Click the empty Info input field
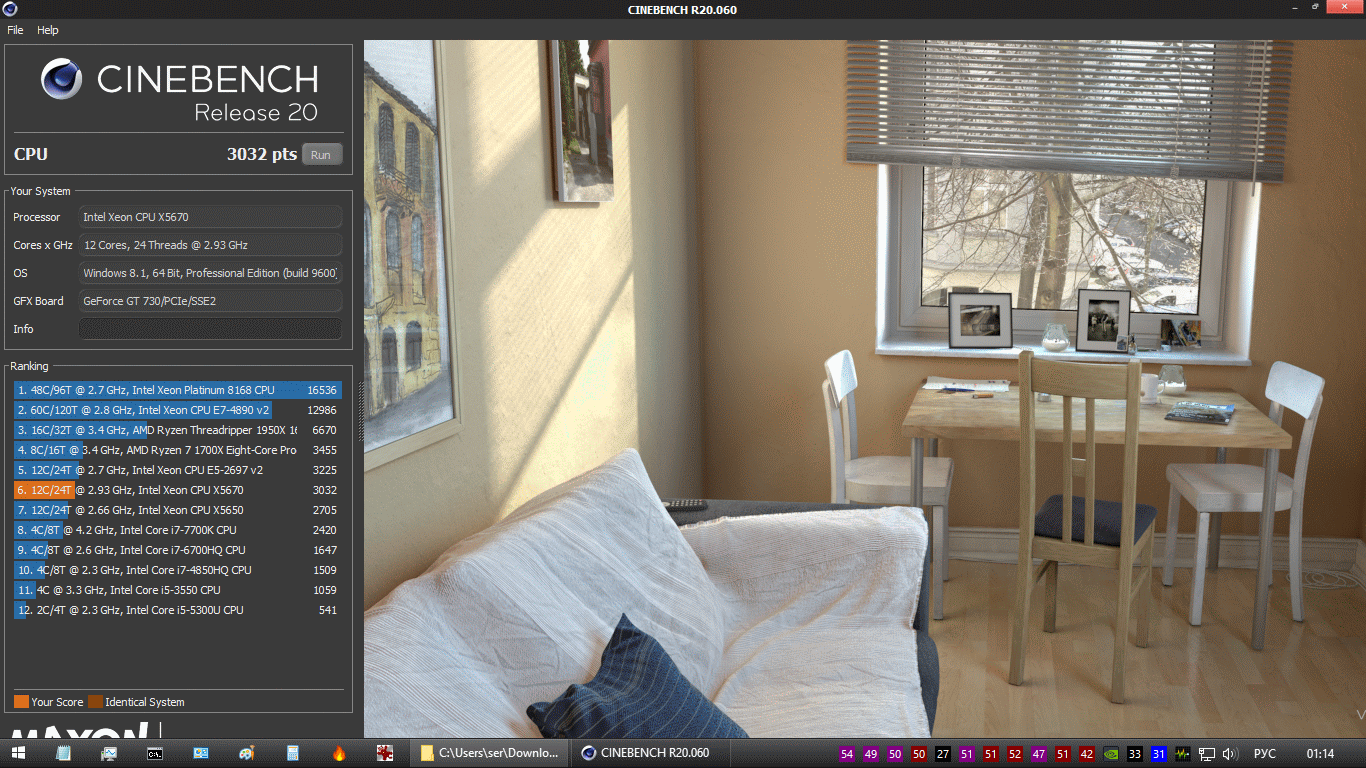The height and width of the screenshot is (768, 1366). [210, 329]
